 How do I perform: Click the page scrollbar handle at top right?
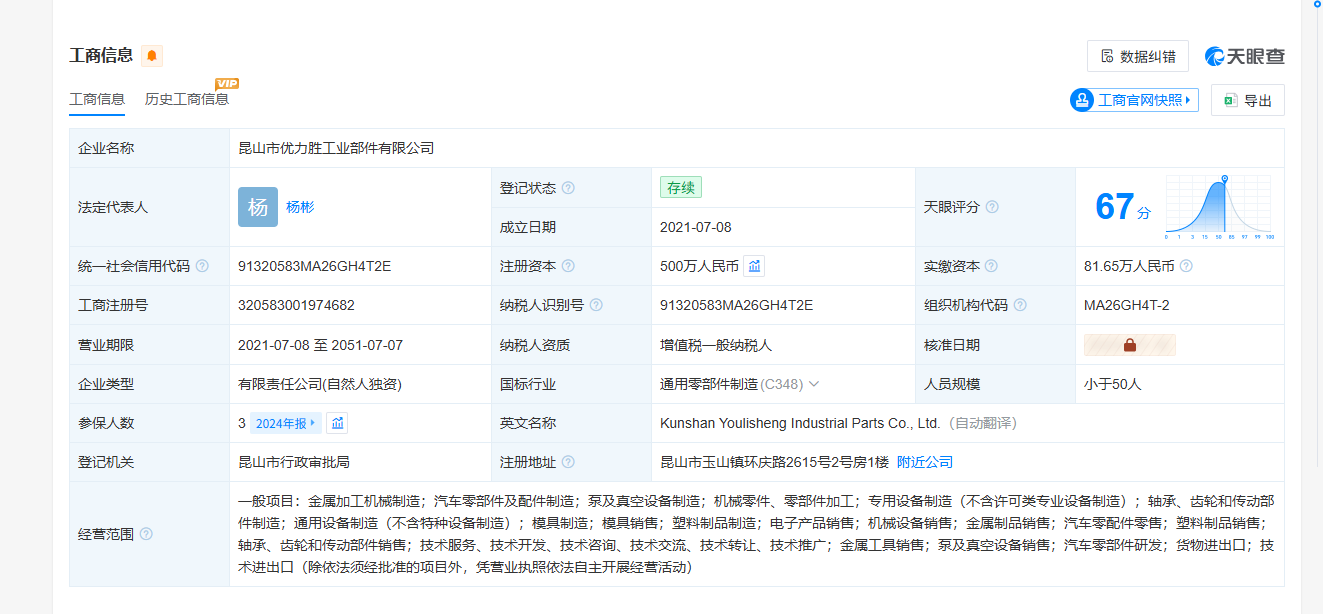tap(1317, 5)
